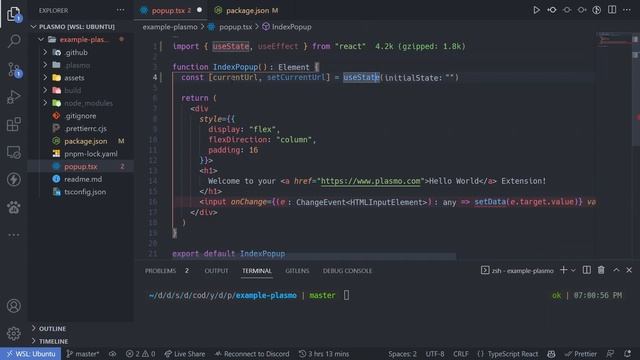Open the Explorer view in activity bar

click(13, 13)
